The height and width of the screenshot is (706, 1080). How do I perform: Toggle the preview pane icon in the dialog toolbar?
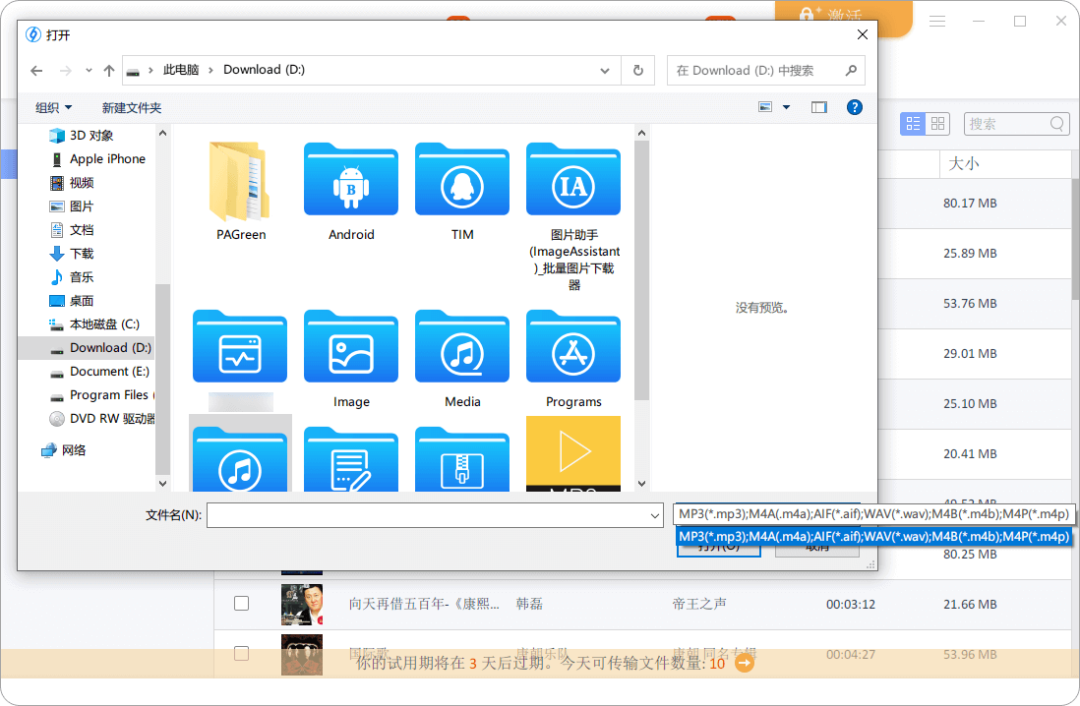point(819,106)
